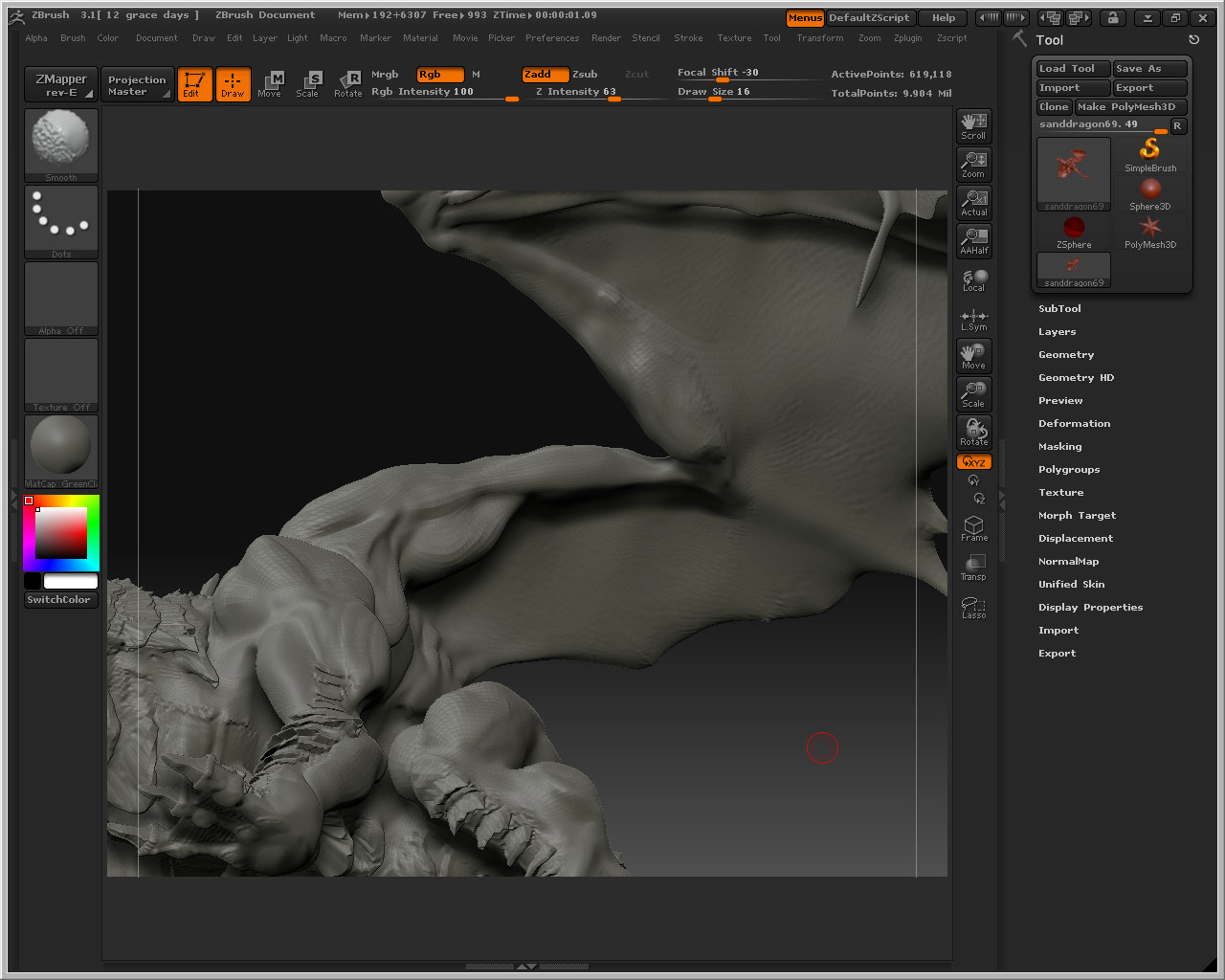Screen dimensions: 1225x980
Task: Open the Brush menu
Action: coord(73,38)
